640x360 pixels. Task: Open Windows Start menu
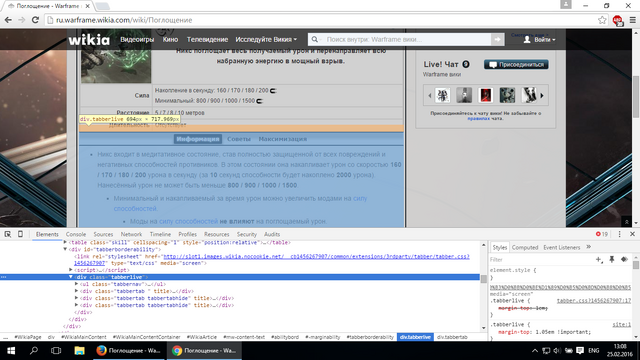click(x=11, y=351)
